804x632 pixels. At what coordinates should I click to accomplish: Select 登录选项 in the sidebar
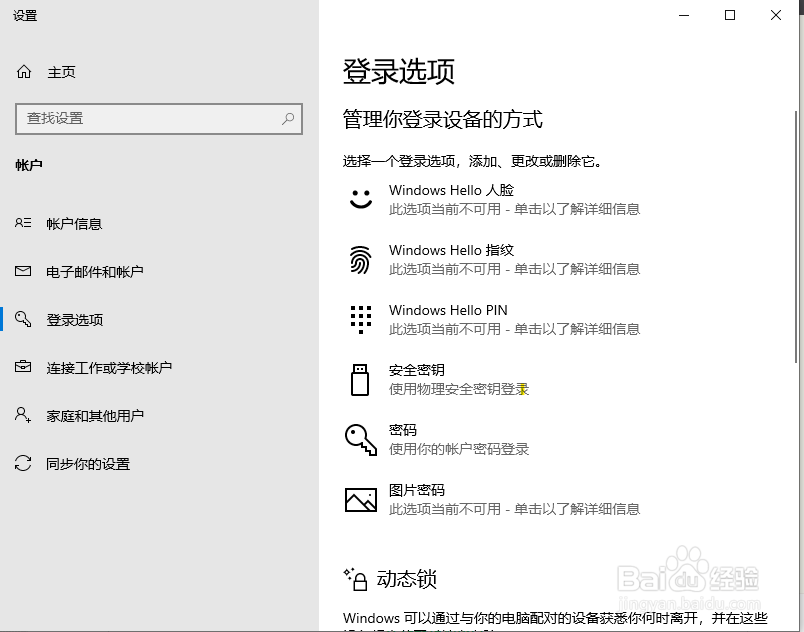click(x=75, y=319)
